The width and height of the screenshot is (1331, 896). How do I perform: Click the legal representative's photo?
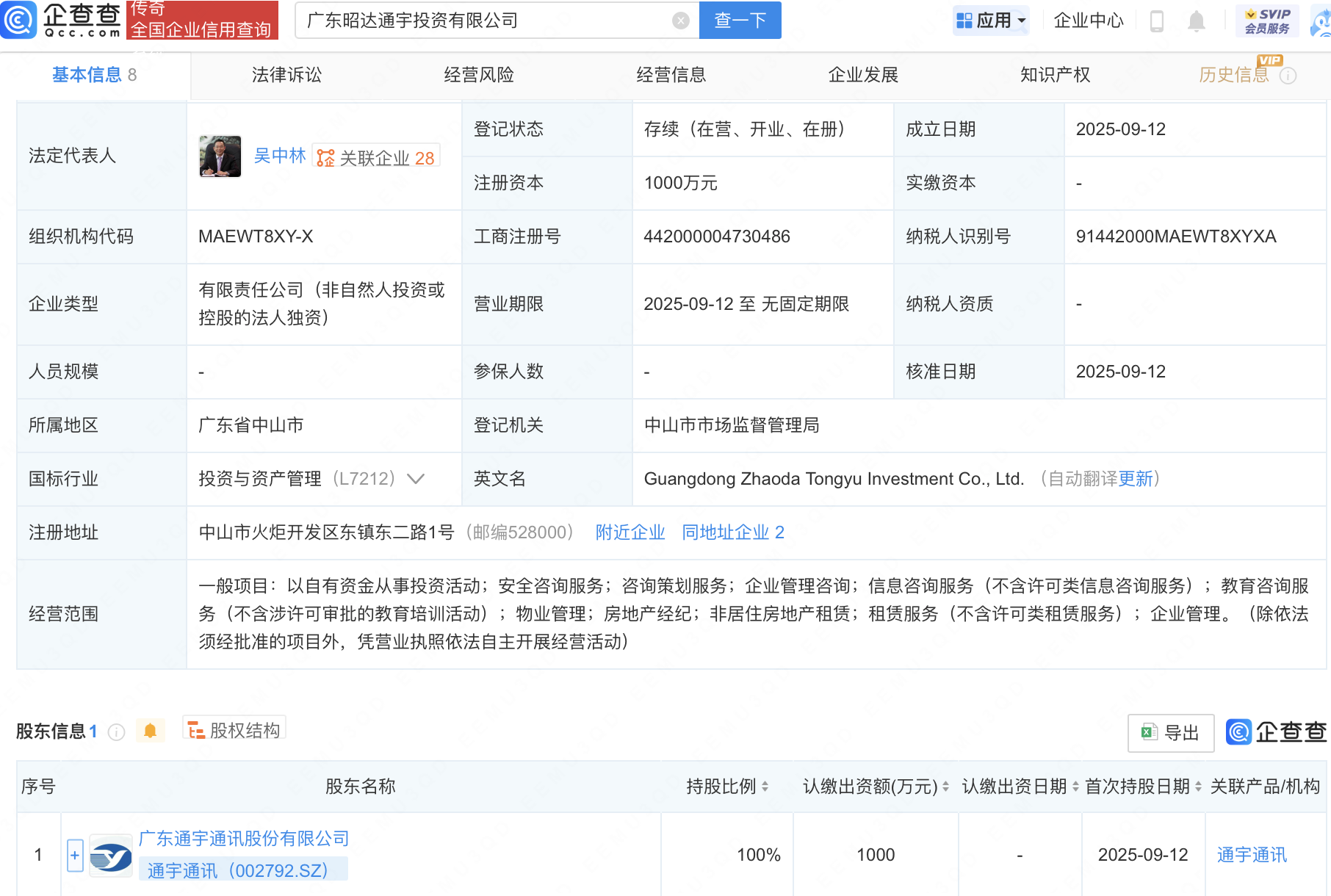[x=220, y=156]
